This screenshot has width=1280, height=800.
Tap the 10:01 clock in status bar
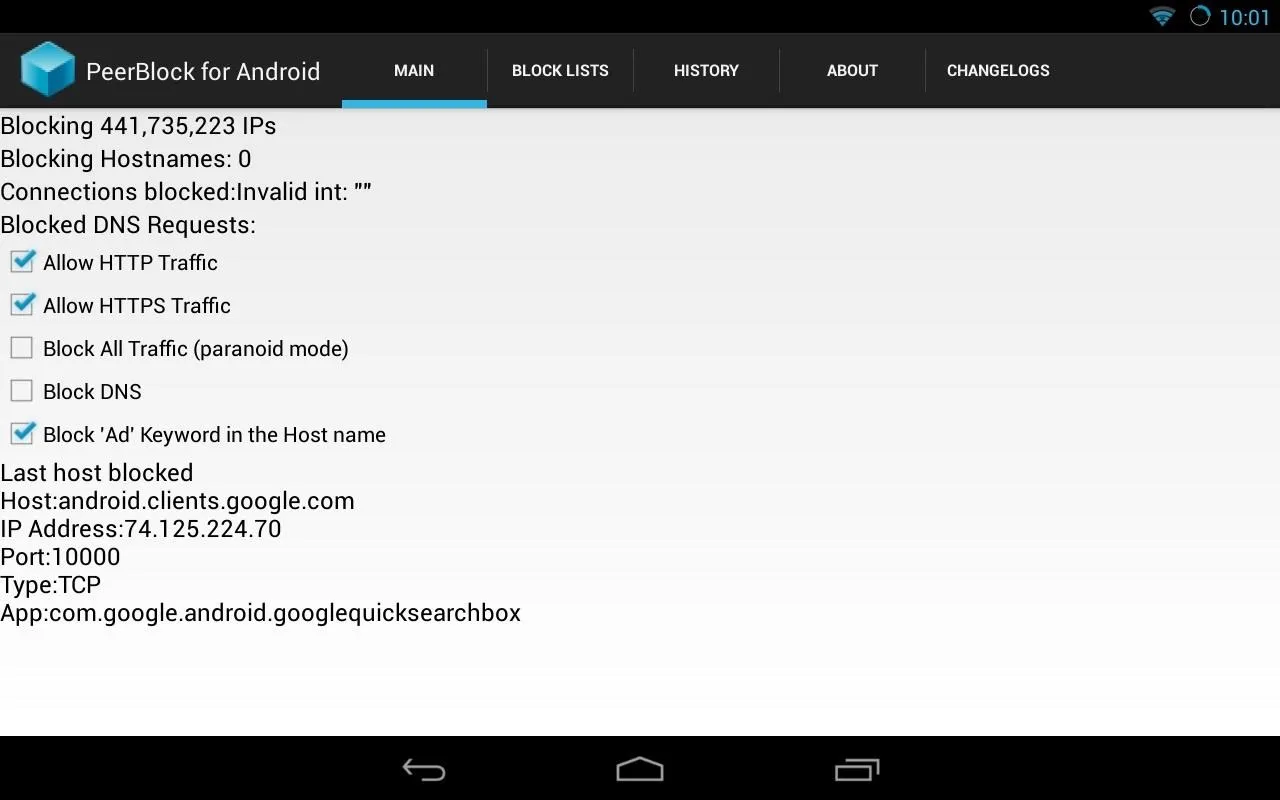1244,17
